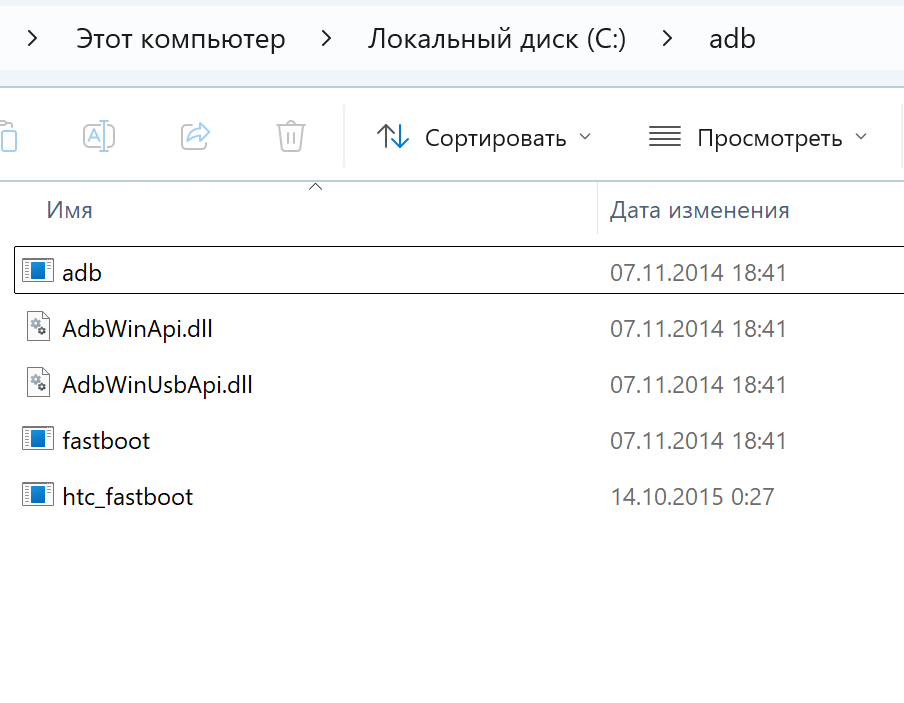Click the AdbWinApi.dll gear file icon

click(x=39, y=326)
